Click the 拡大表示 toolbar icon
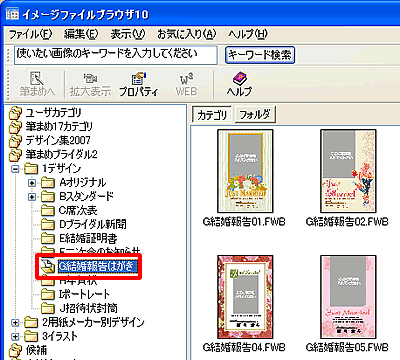 click(x=90, y=79)
